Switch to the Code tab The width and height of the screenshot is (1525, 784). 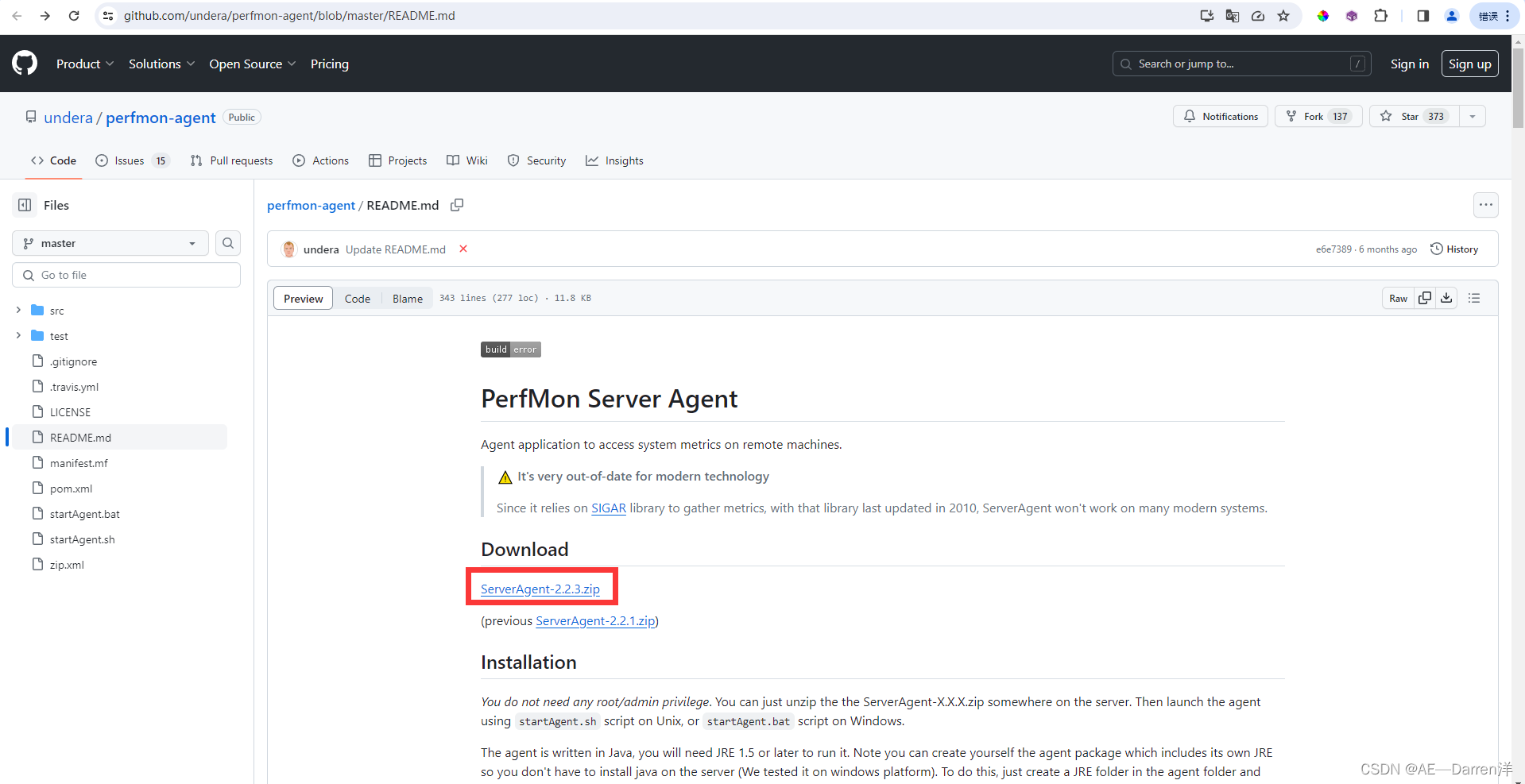point(53,160)
